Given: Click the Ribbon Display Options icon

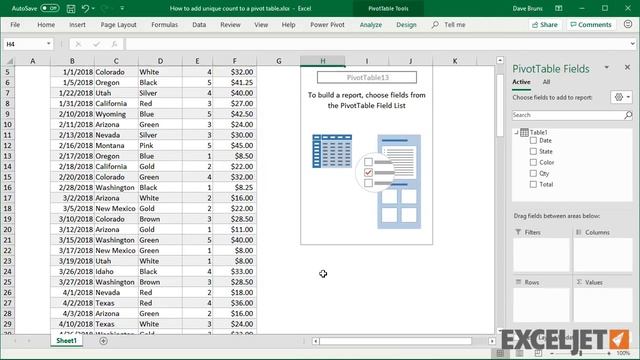Looking at the screenshot, I should point(559,8).
